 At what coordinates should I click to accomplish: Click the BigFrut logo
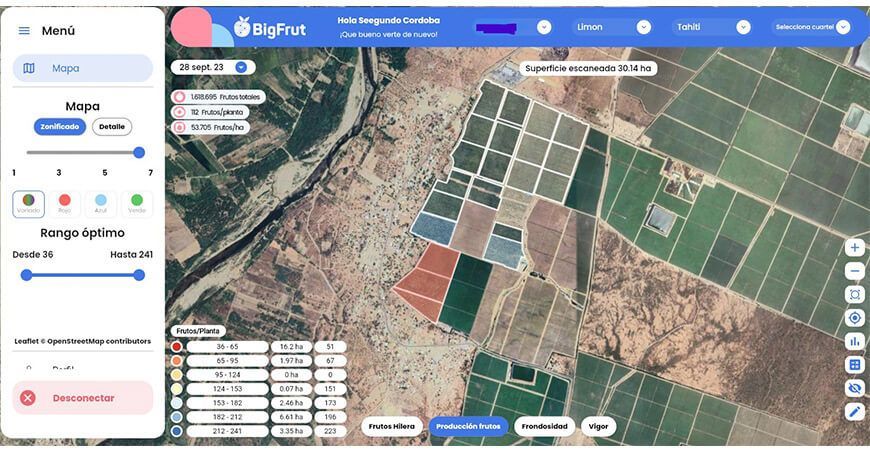pyautogui.click(x=270, y=28)
